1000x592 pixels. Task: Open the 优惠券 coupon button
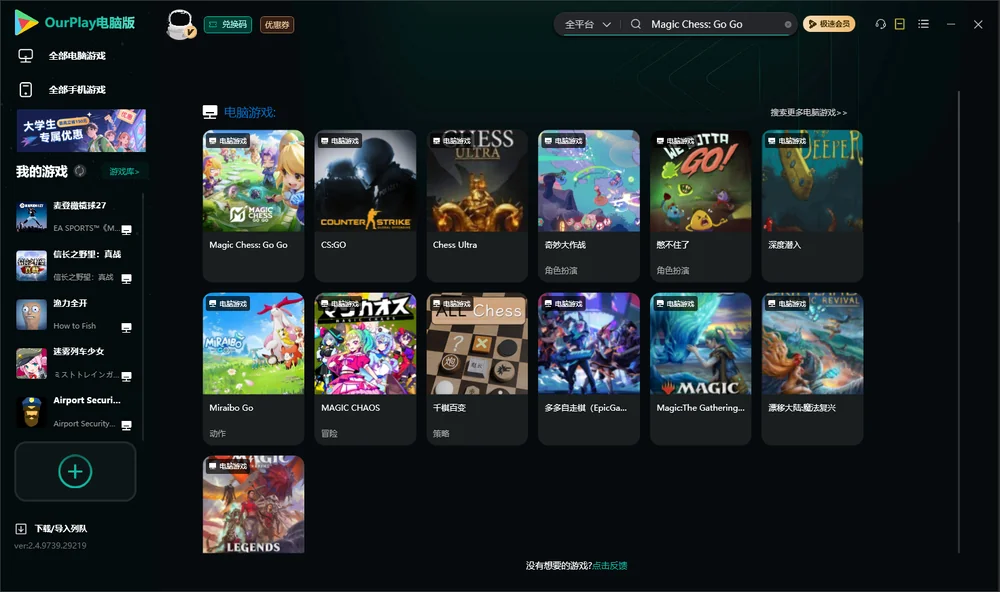pyautogui.click(x=277, y=25)
